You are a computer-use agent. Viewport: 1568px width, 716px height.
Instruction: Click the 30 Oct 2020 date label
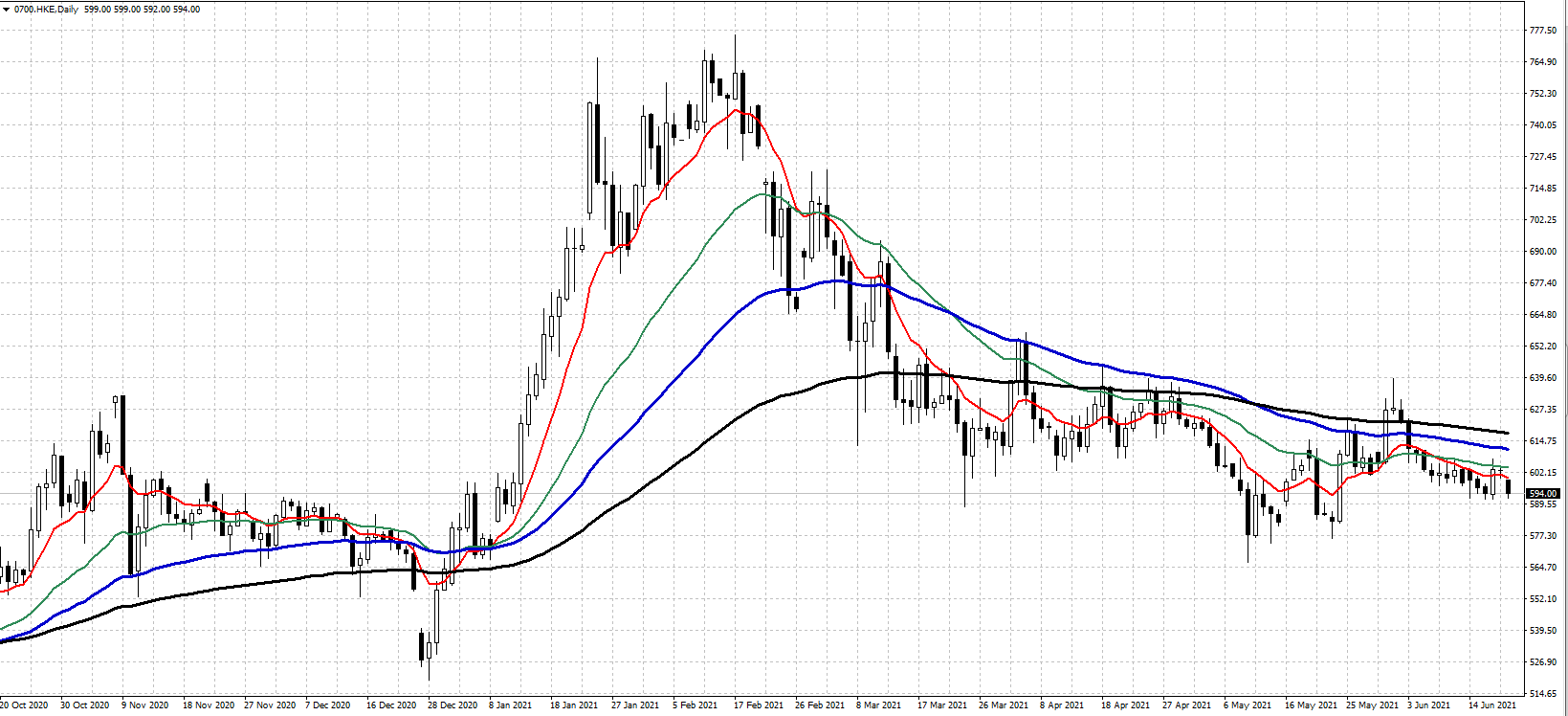tap(85, 705)
